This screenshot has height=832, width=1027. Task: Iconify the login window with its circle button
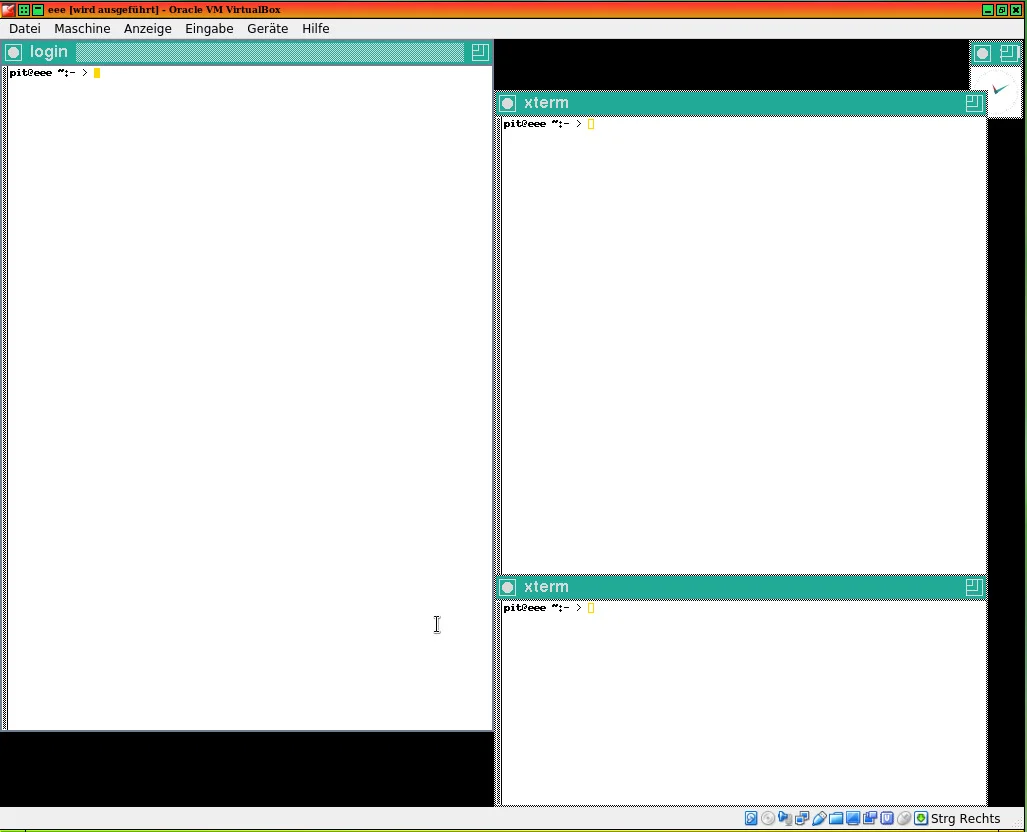[x=14, y=52]
